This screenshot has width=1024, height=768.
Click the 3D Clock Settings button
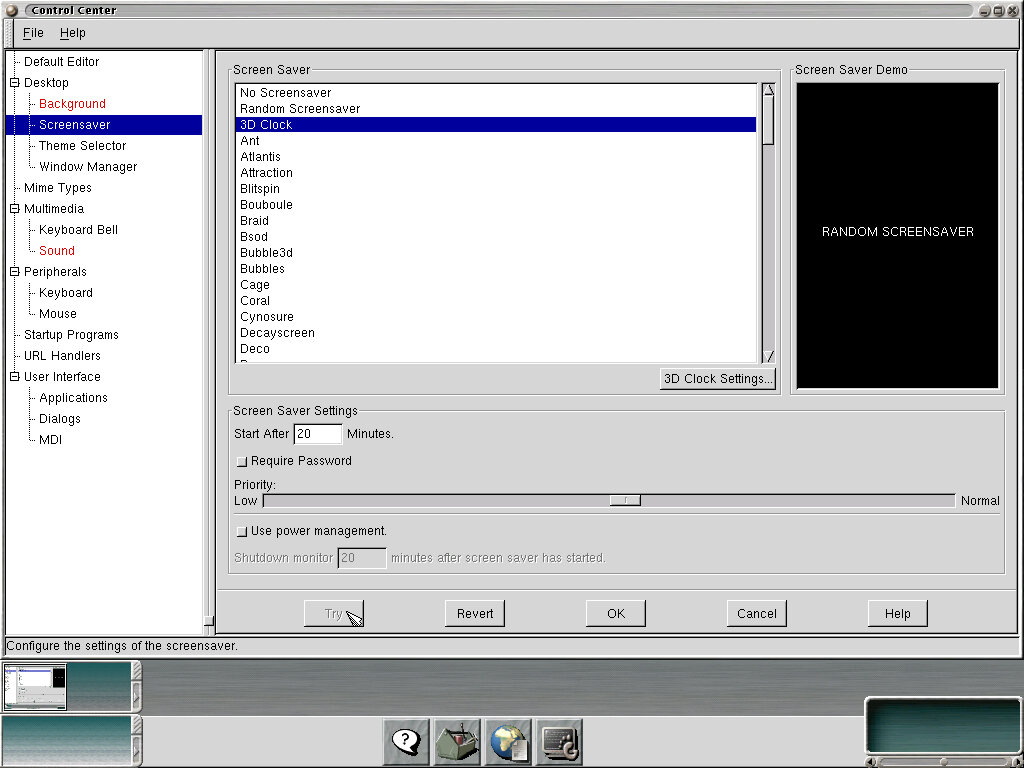coord(718,379)
